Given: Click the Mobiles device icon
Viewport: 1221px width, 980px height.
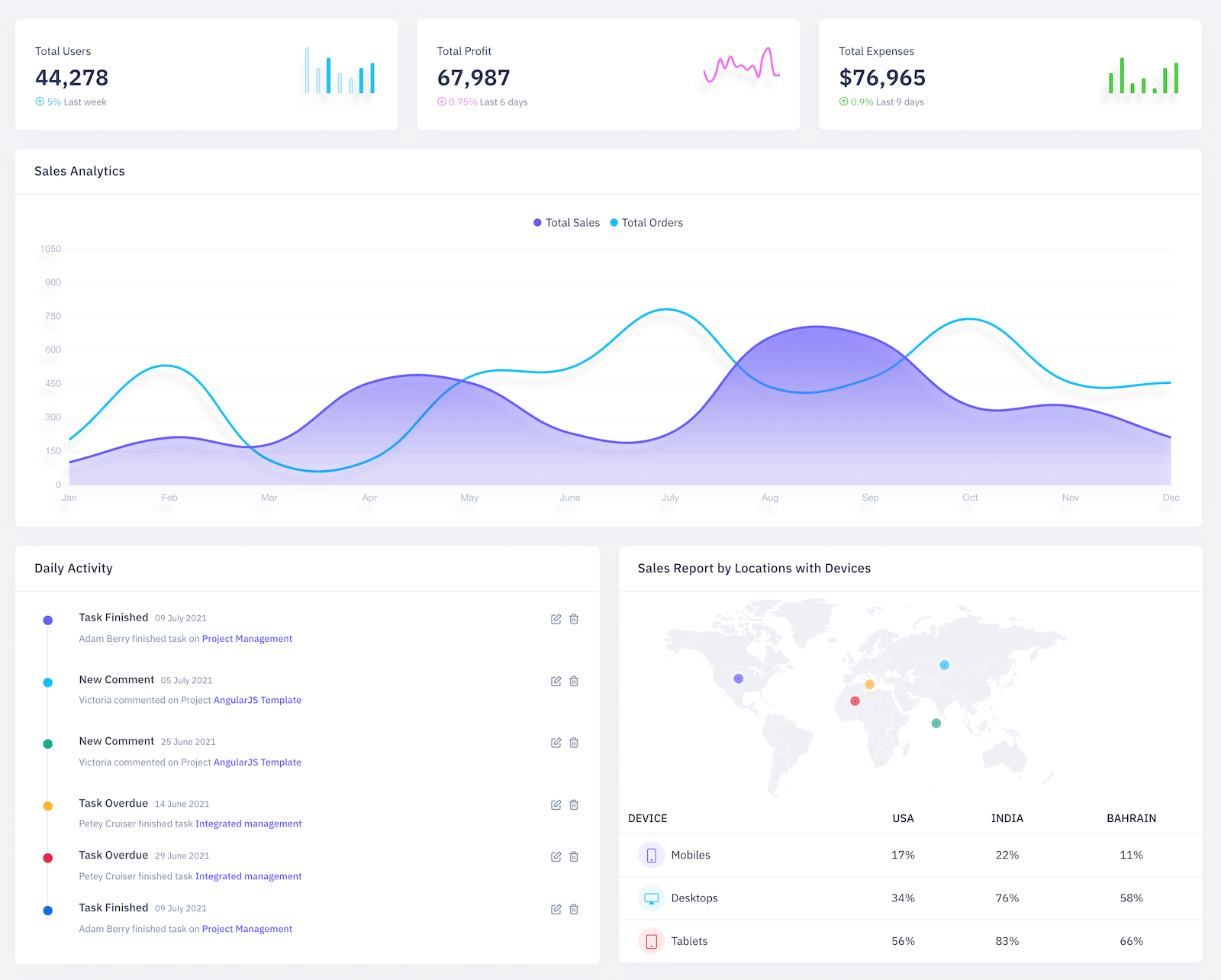Looking at the screenshot, I should click(651, 856).
